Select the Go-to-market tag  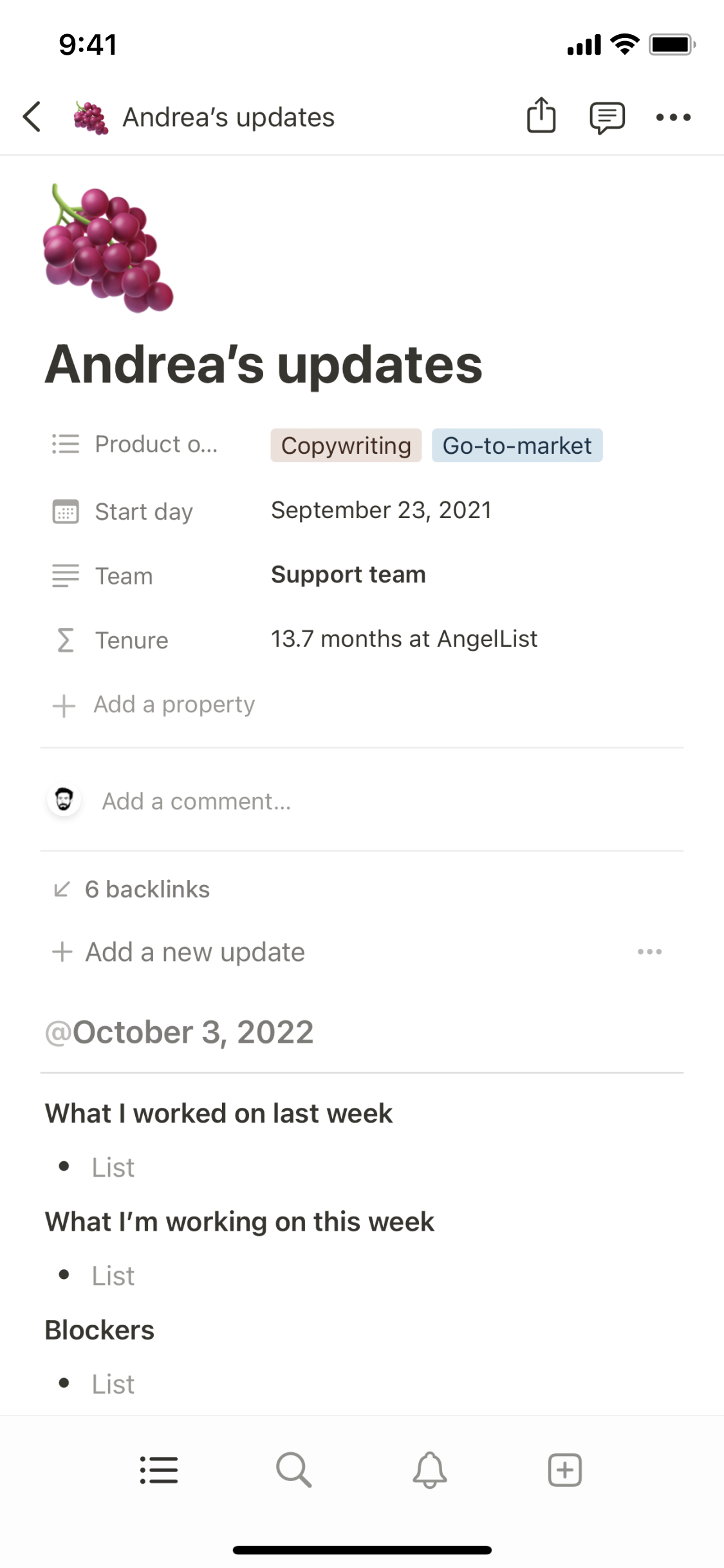517,445
